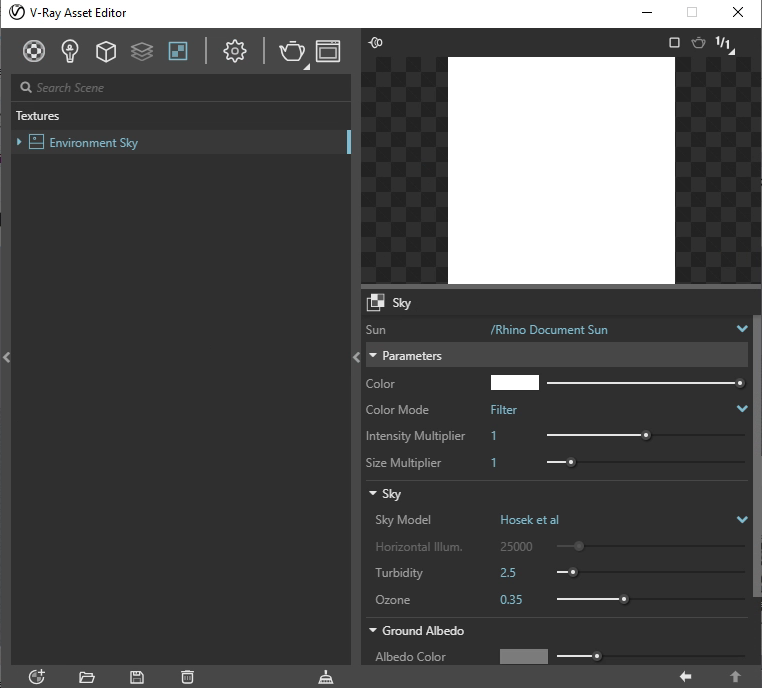Click the up arrow in the footer

[735, 676]
